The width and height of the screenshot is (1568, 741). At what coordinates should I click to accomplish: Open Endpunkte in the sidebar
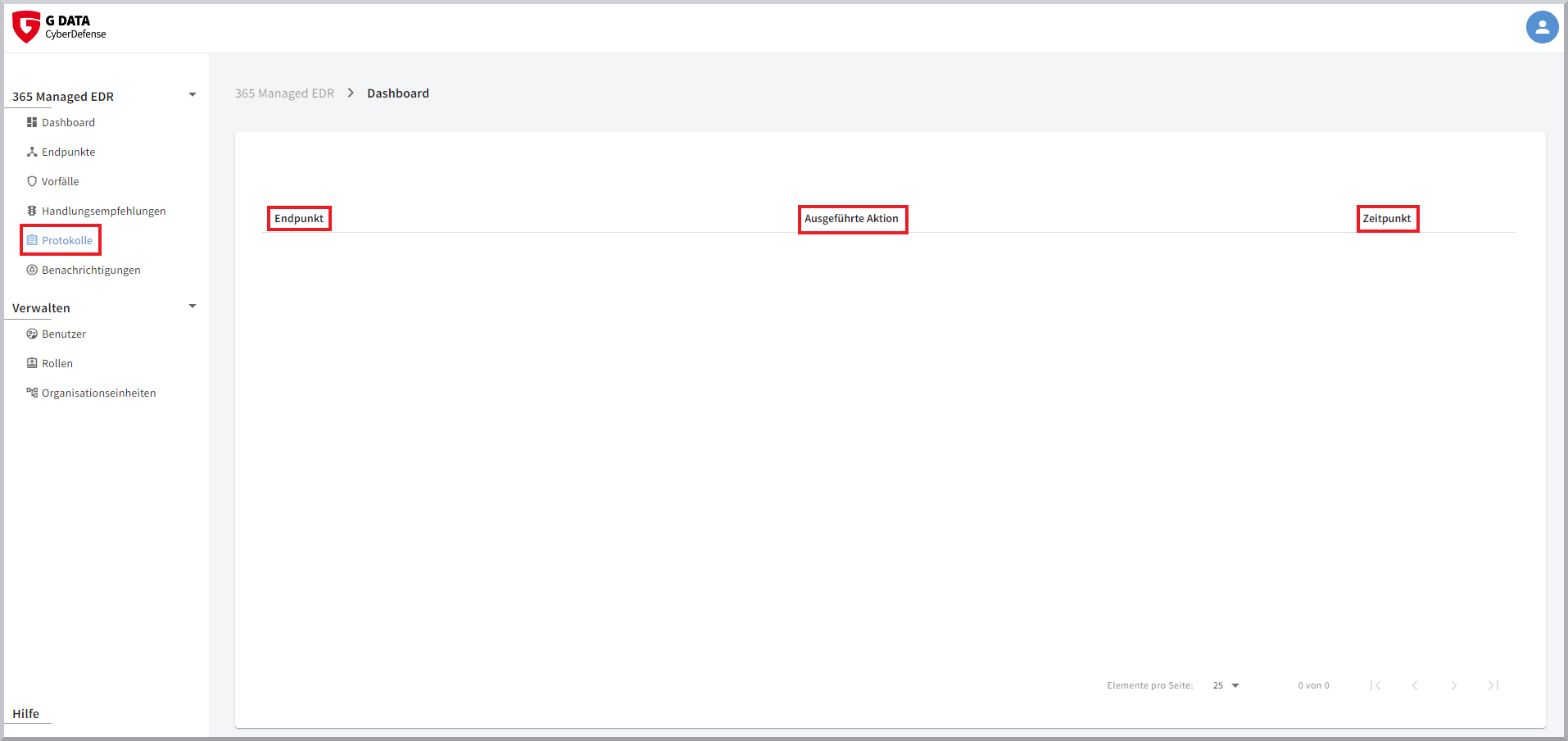pyautogui.click(x=68, y=152)
